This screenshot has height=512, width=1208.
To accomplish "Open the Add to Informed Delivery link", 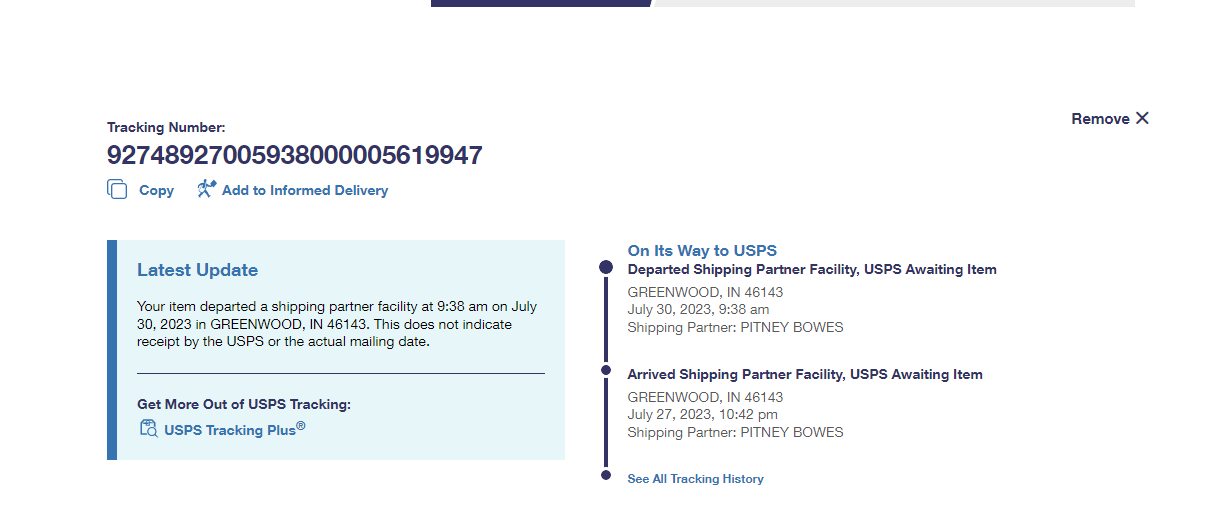I will (x=305, y=190).
